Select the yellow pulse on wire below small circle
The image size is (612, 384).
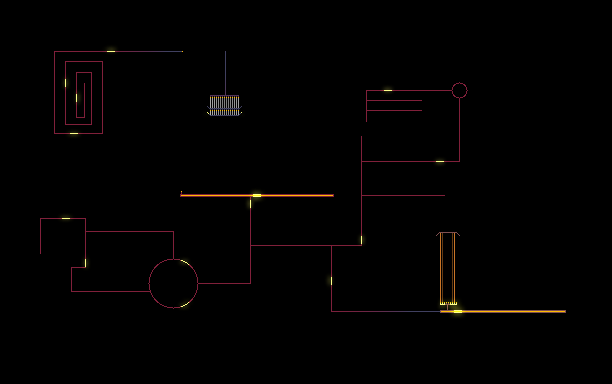click(x=440, y=161)
